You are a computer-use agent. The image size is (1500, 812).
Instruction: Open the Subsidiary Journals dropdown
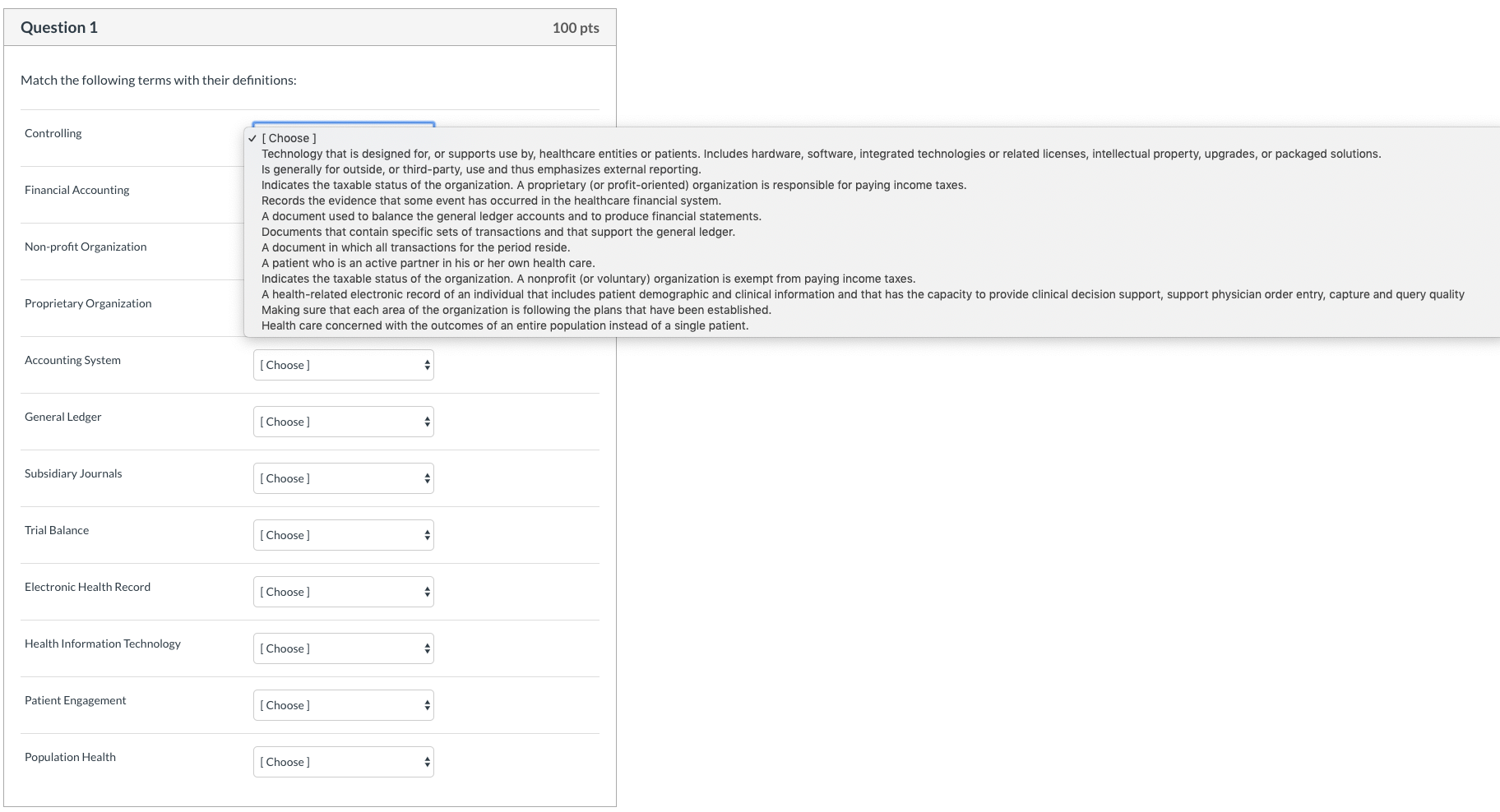click(x=344, y=478)
